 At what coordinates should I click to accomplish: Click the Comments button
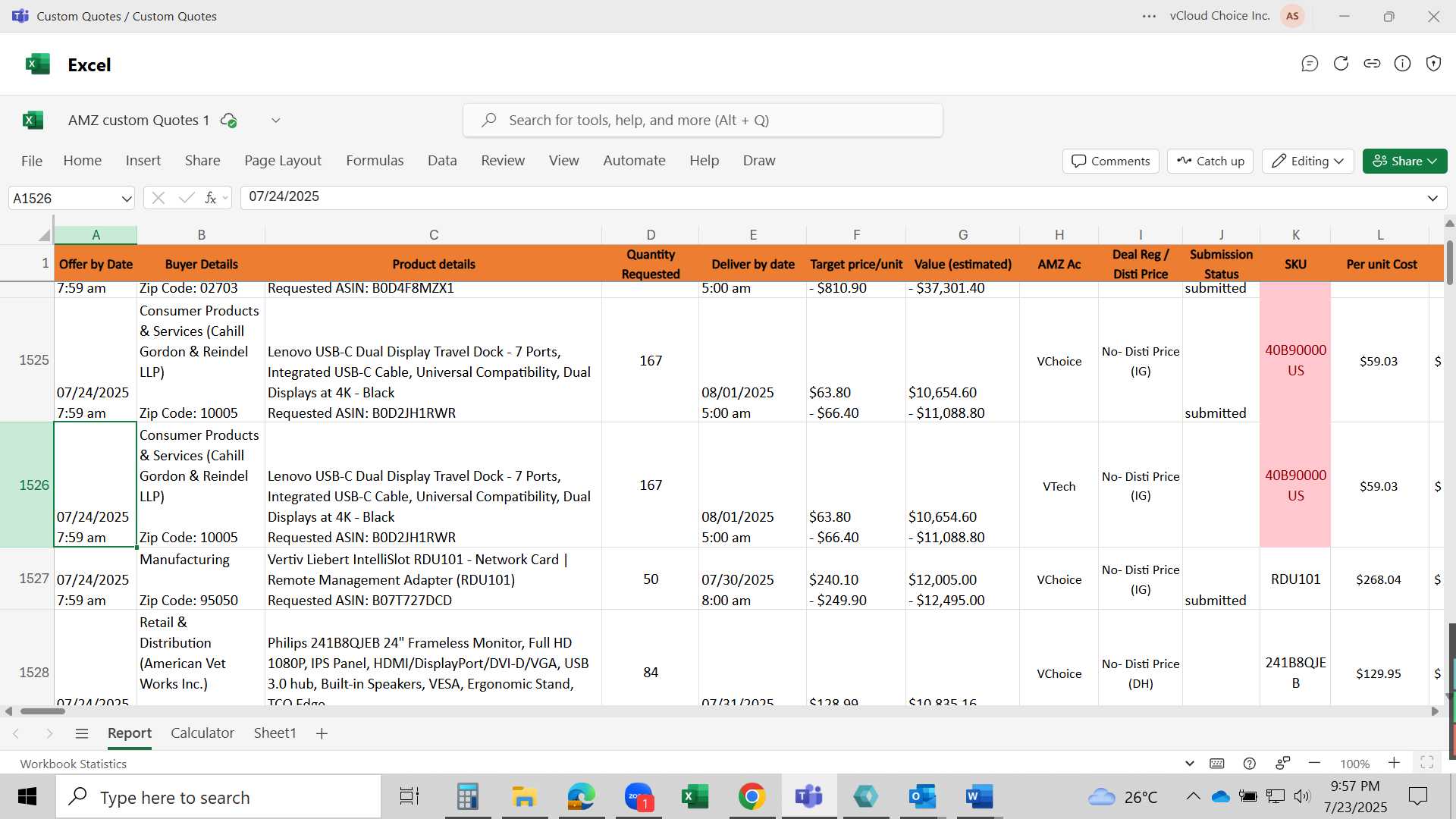(1111, 161)
